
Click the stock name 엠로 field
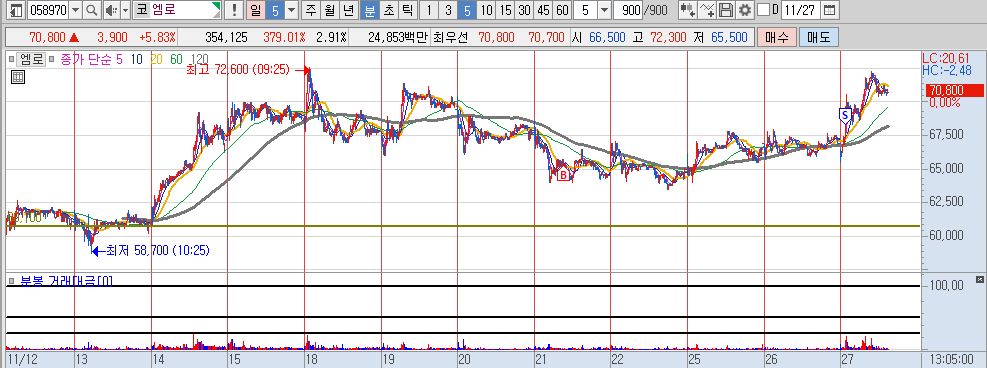coord(177,10)
